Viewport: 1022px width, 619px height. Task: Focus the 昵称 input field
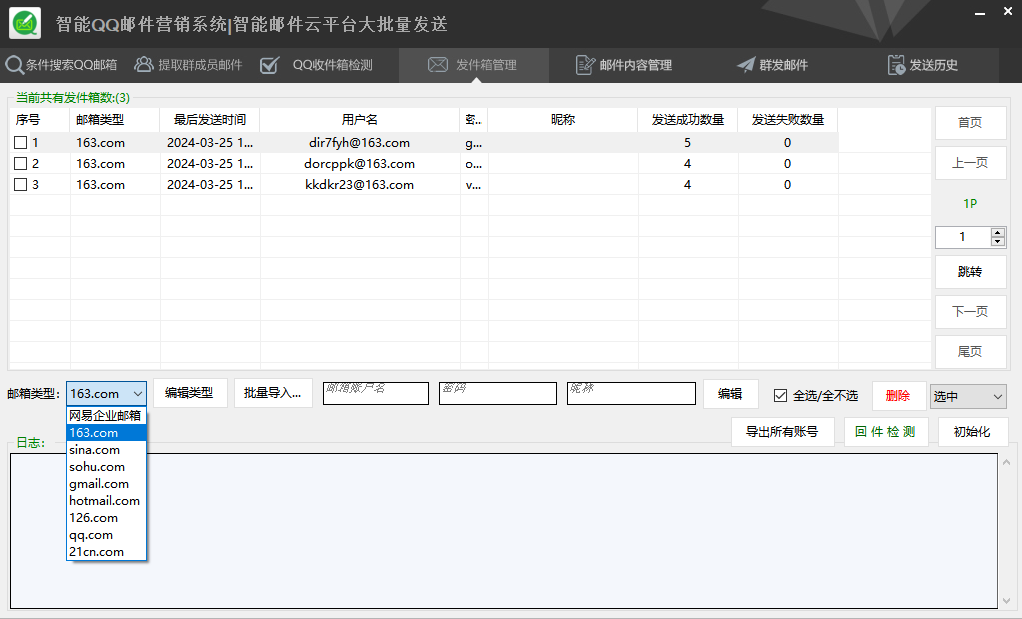coord(632,394)
